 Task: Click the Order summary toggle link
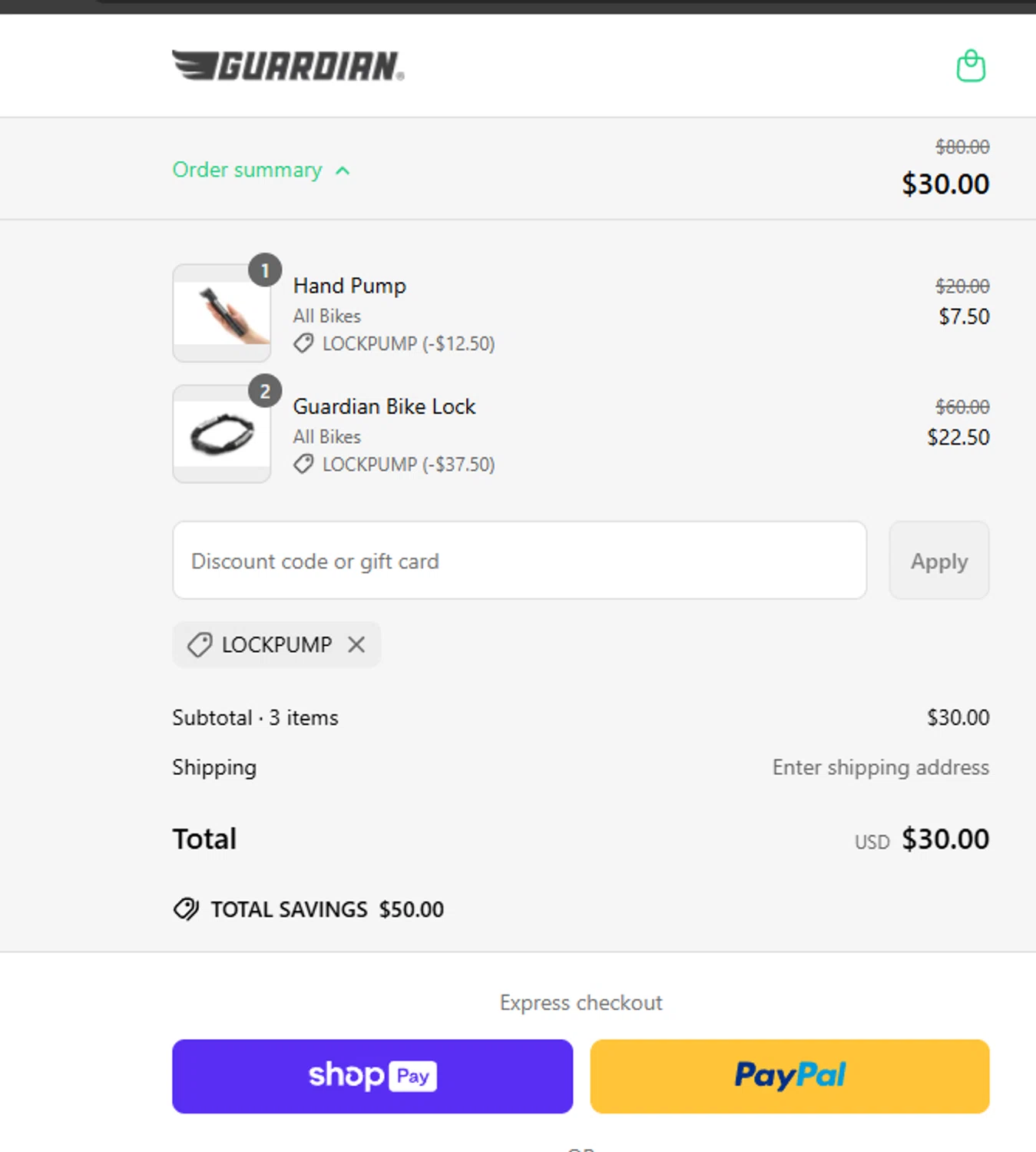(x=247, y=170)
